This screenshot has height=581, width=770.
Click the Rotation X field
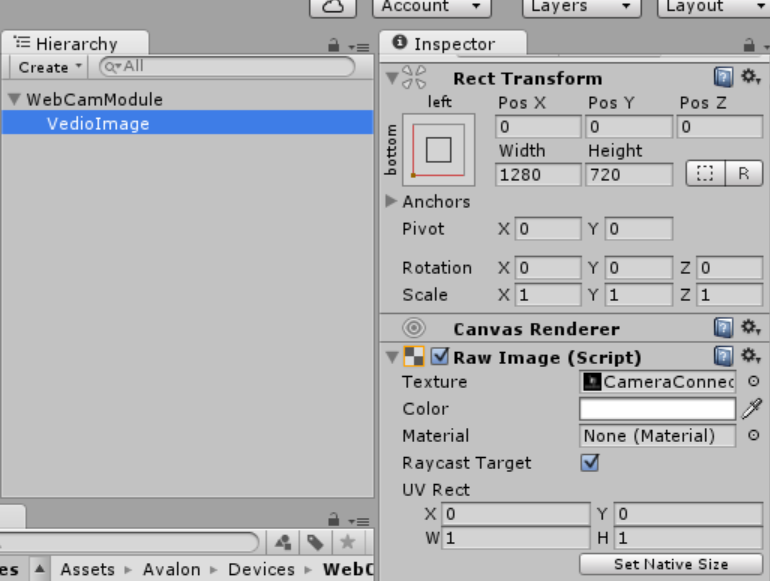[548, 268]
